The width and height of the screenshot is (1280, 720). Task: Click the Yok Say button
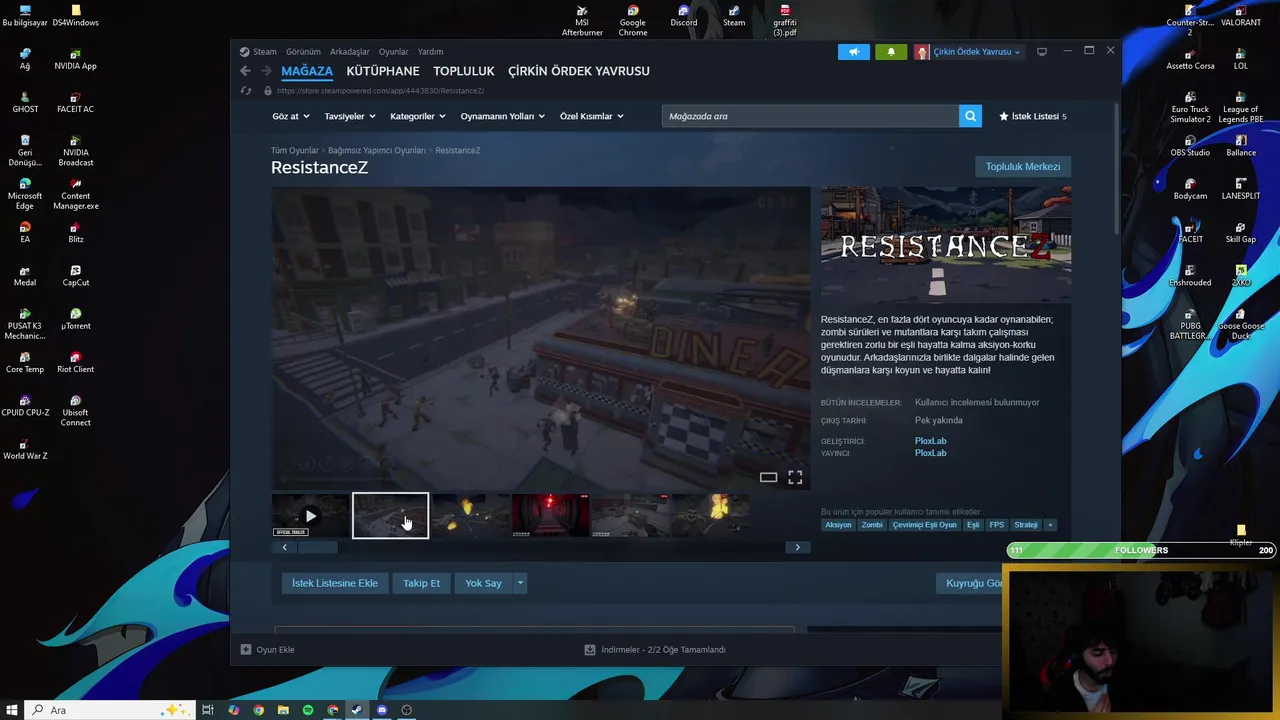point(483,583)
